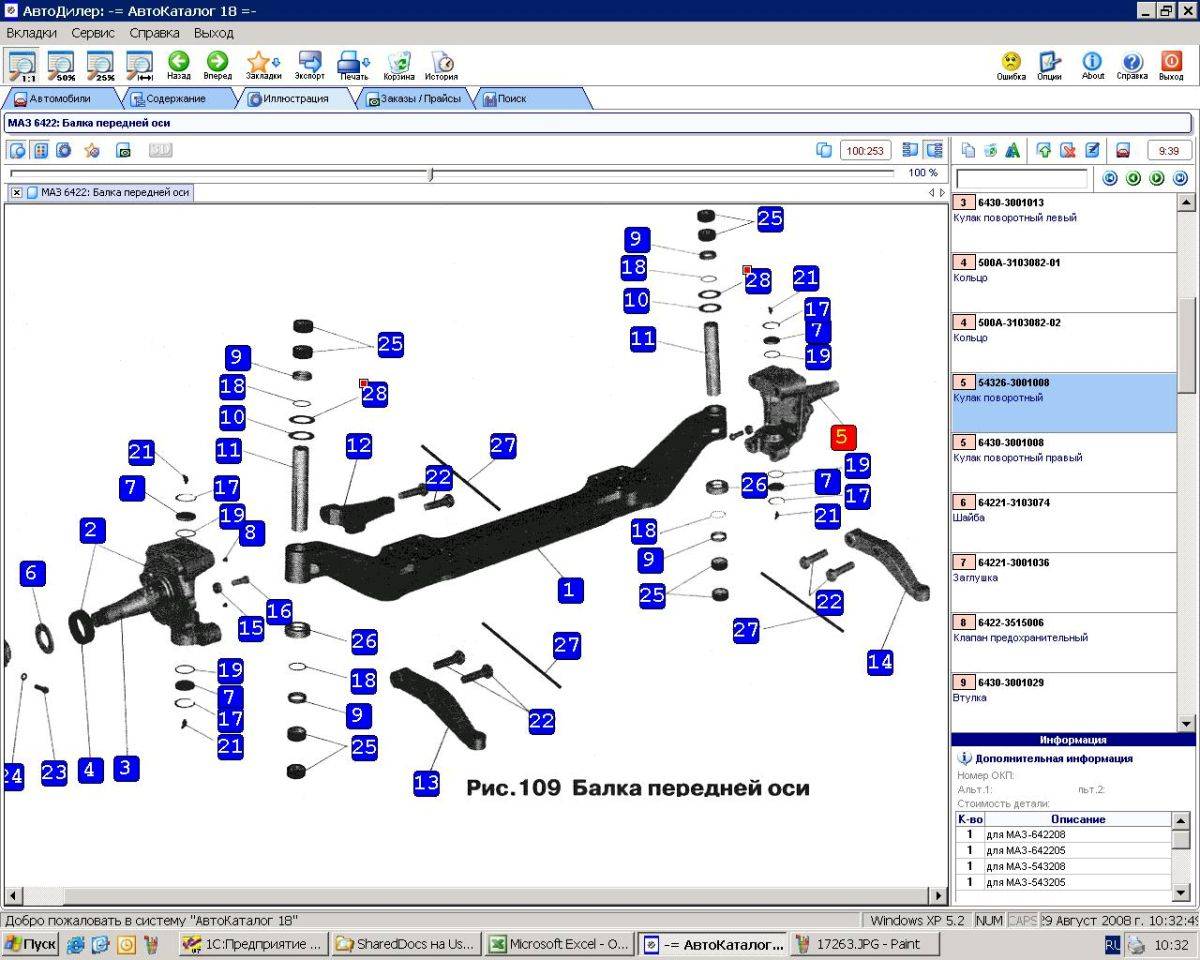Click callout number 6 on the diagram
The height and width of the screenshot is (960, 1200).
point(32,573)
